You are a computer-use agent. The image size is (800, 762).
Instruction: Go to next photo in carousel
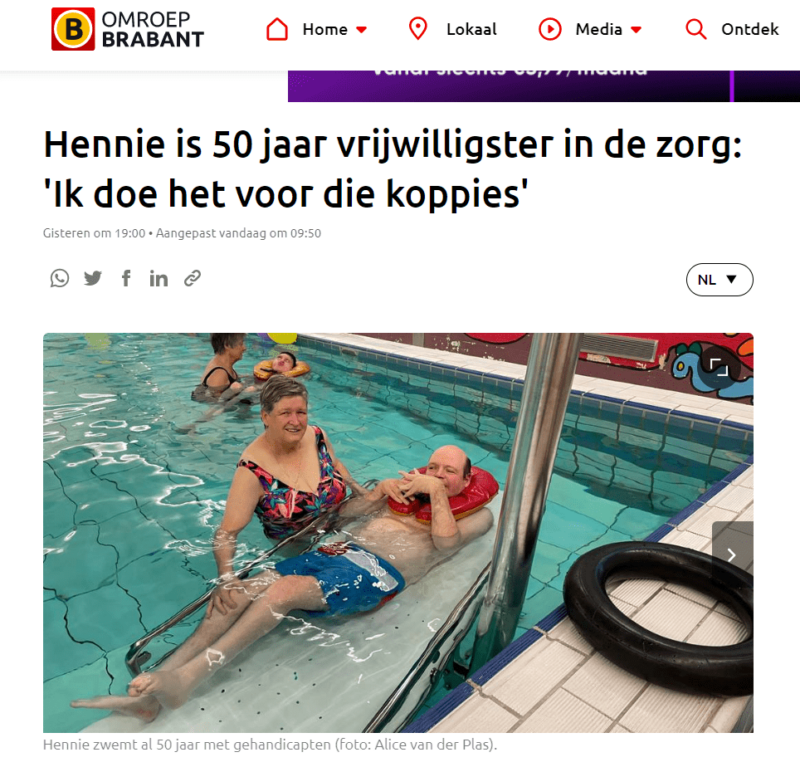[x=732, y=554]
